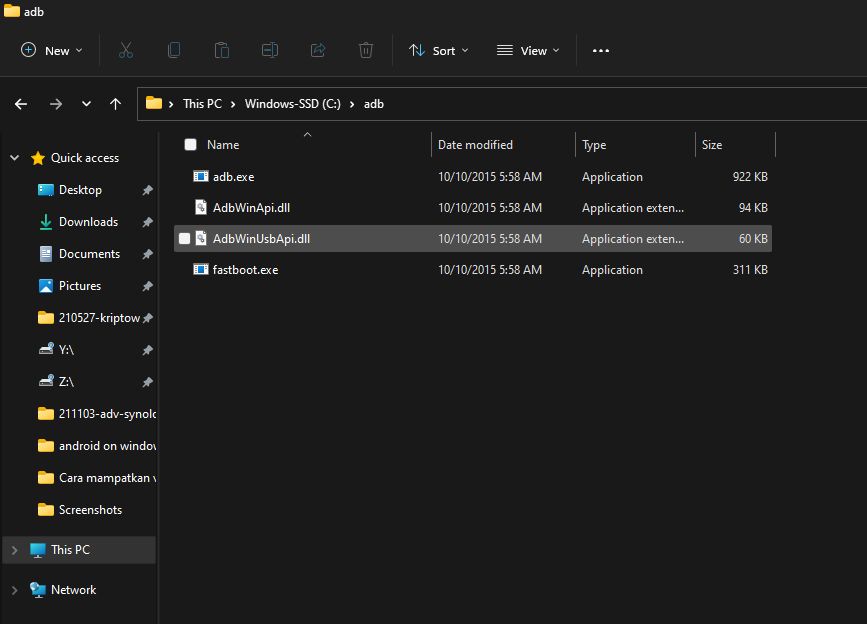Screen dimensions: 867x624
Task: Click the folder icon in address bar
Action: click(154, 103)
